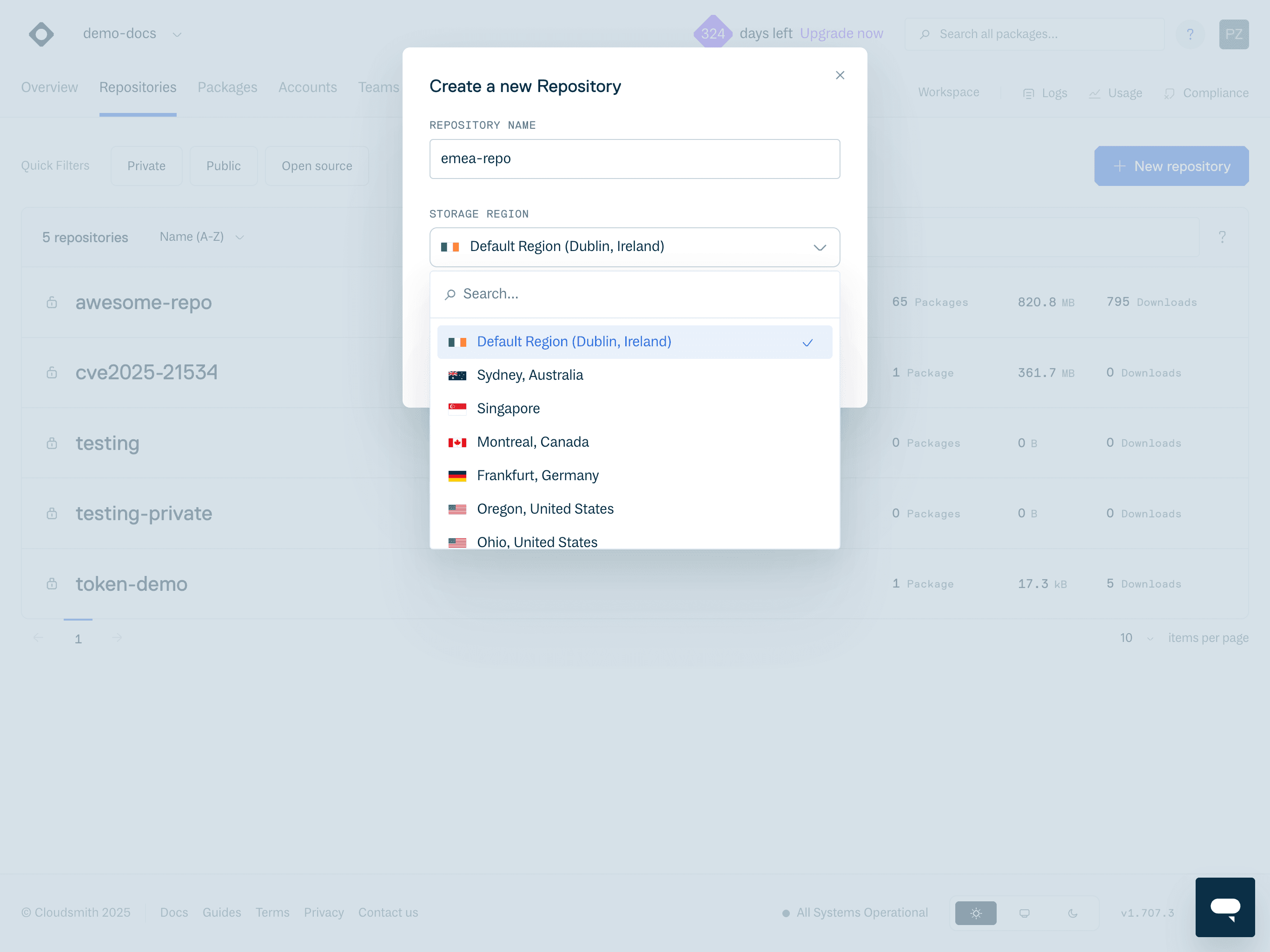Select the Frankfurt, Germany storage region

(537, 475)
